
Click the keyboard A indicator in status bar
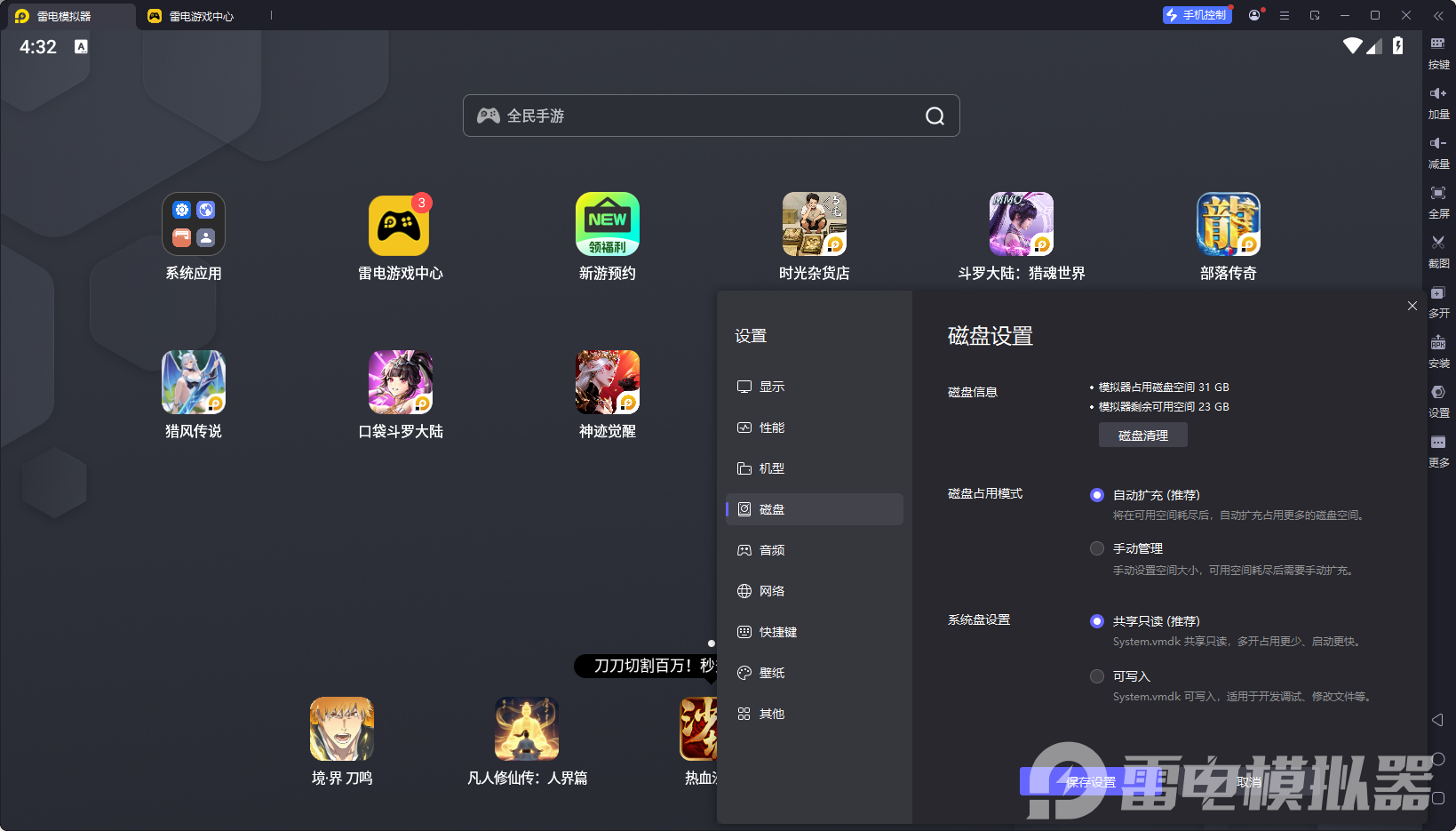[x=81, y=47]
